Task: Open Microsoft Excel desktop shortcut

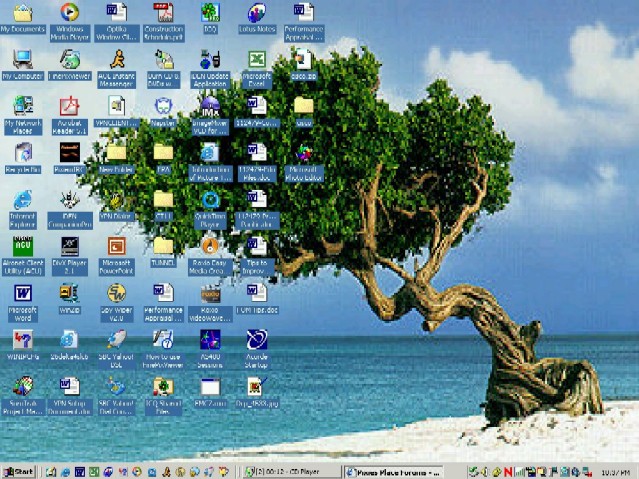Action: point(257,60)
